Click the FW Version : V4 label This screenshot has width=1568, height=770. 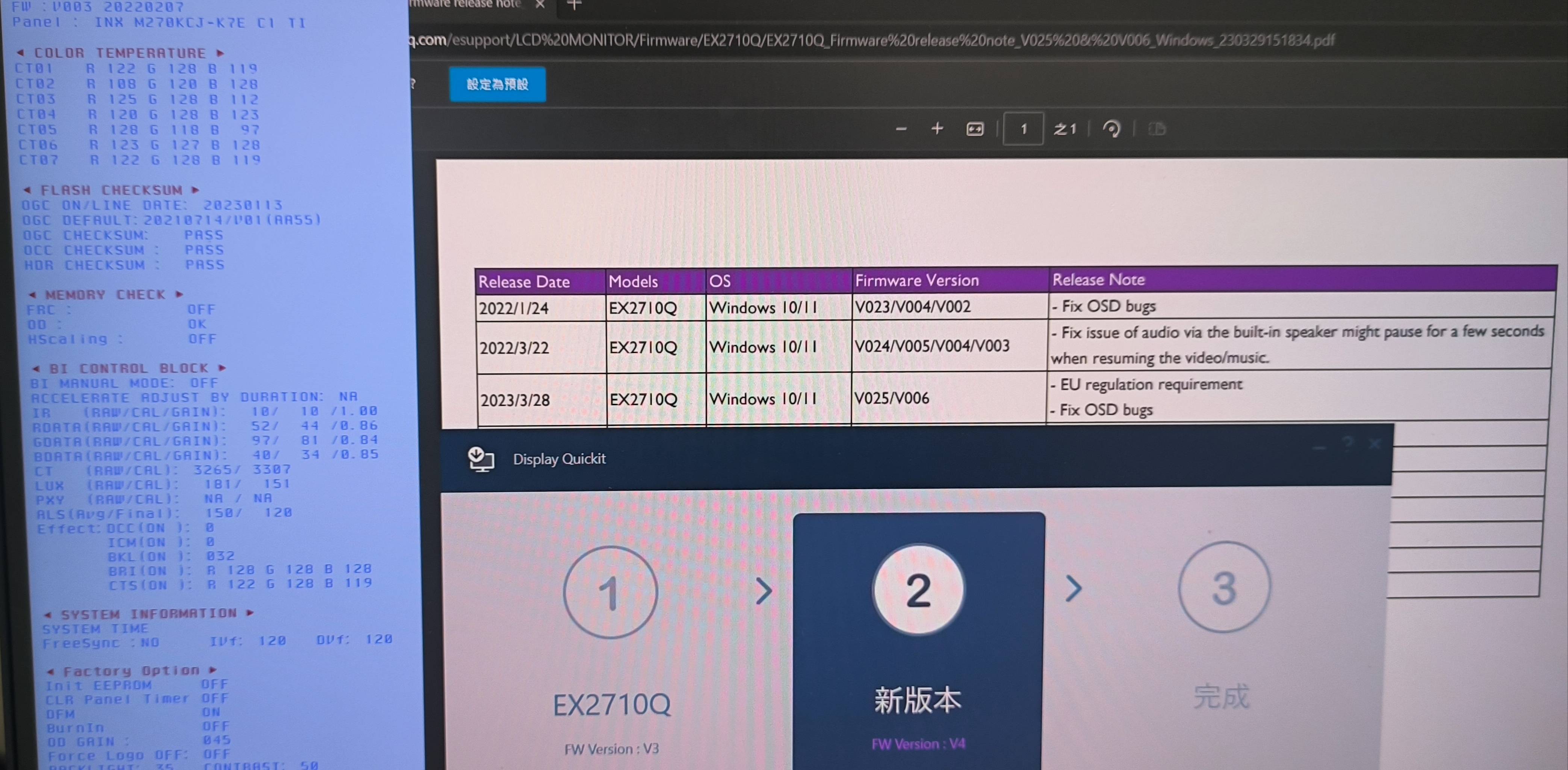(x=918, y=744)
